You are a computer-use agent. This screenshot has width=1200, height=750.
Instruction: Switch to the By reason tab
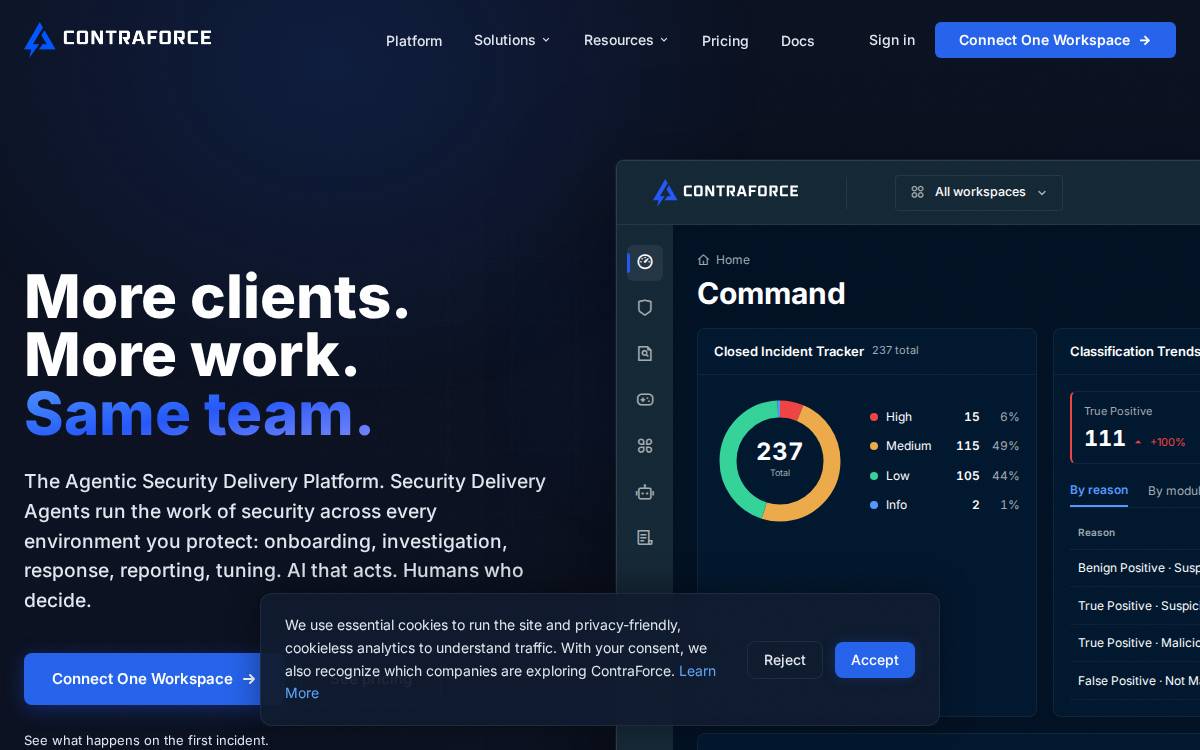coord(1099,491)
